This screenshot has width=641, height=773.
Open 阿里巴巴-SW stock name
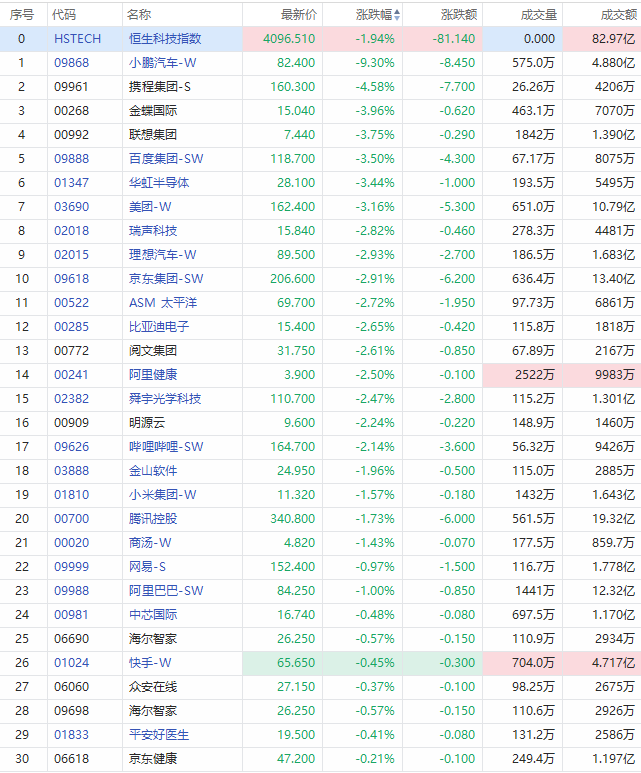click(166, 591)
